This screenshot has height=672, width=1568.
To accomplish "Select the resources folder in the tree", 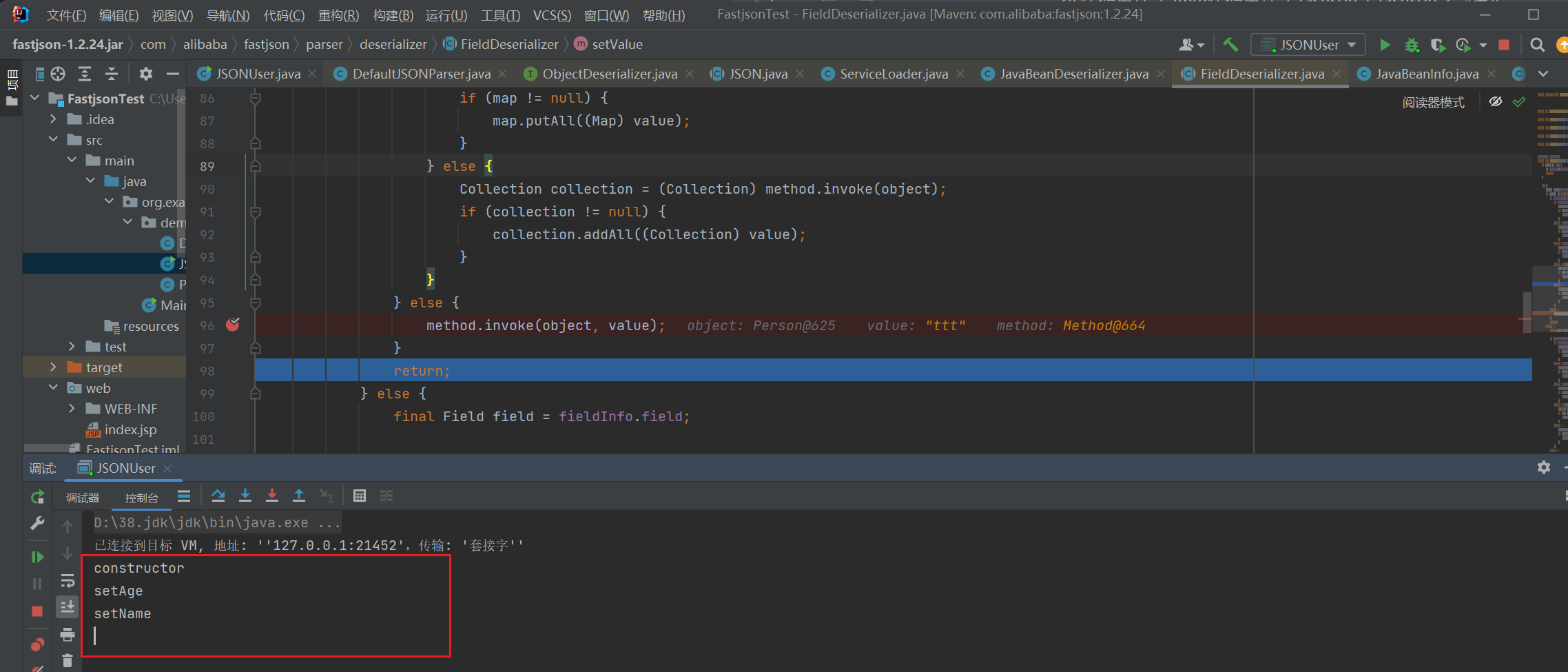I will [x=141, y=326].
